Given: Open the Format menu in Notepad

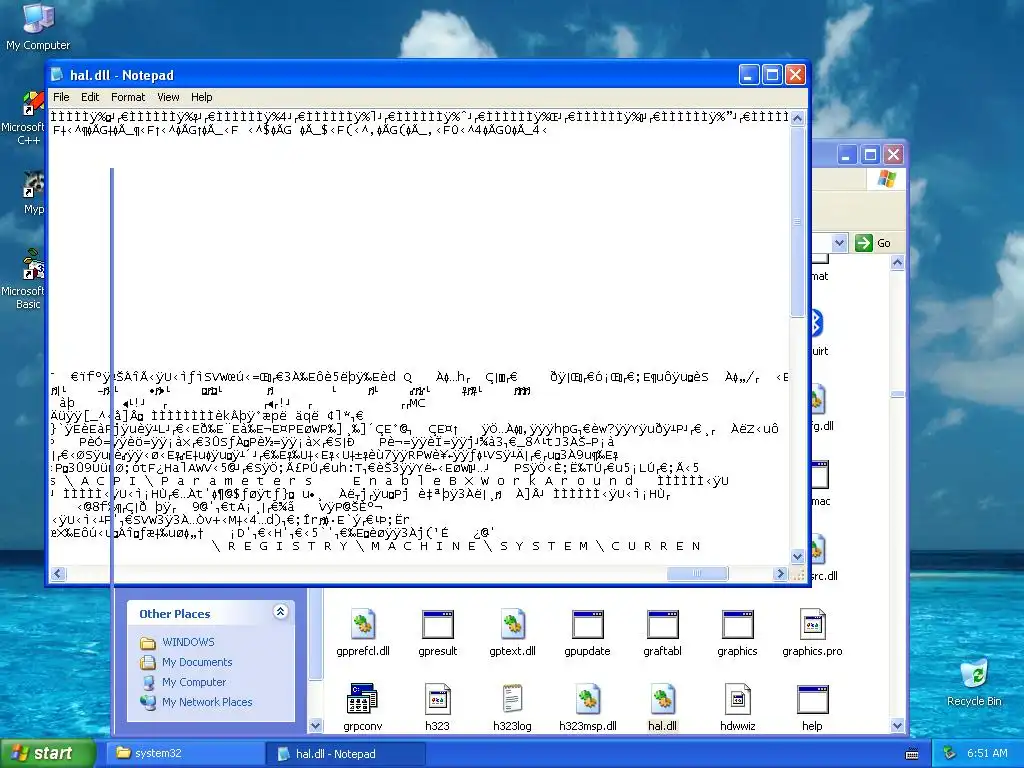Looking at the screenshot, I should [x=128, y=97].
